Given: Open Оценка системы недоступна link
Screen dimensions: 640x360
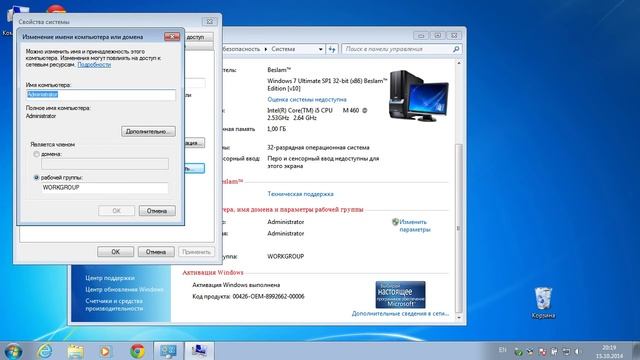Looking at the screenshot, I should (307, 100).
